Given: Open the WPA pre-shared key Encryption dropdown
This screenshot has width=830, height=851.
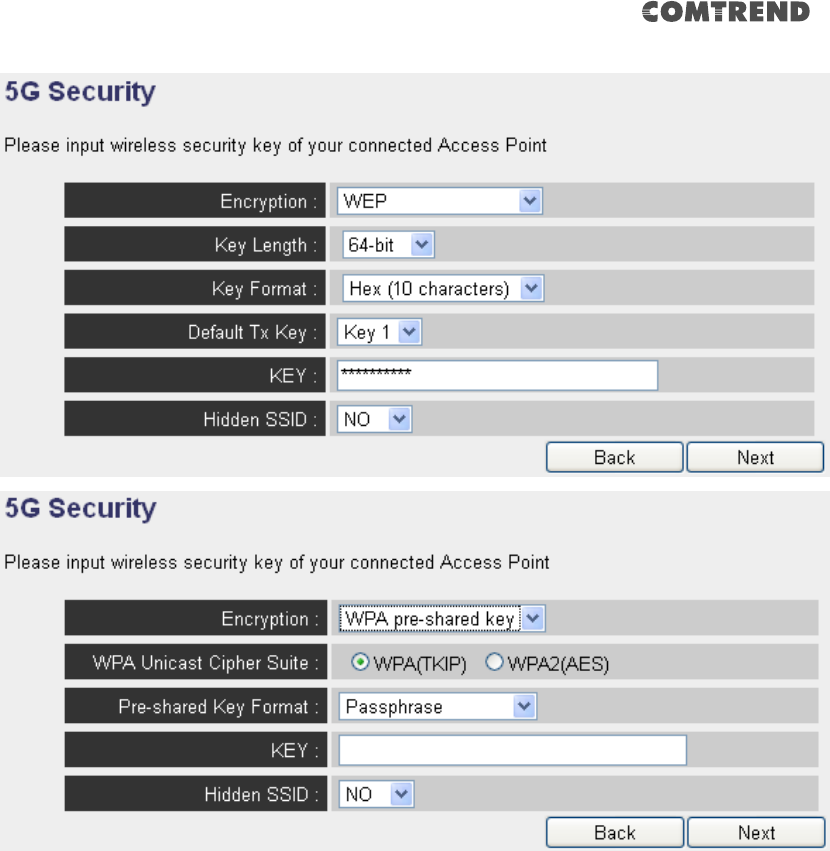Looking at the screenshot, I should [441, 618].
